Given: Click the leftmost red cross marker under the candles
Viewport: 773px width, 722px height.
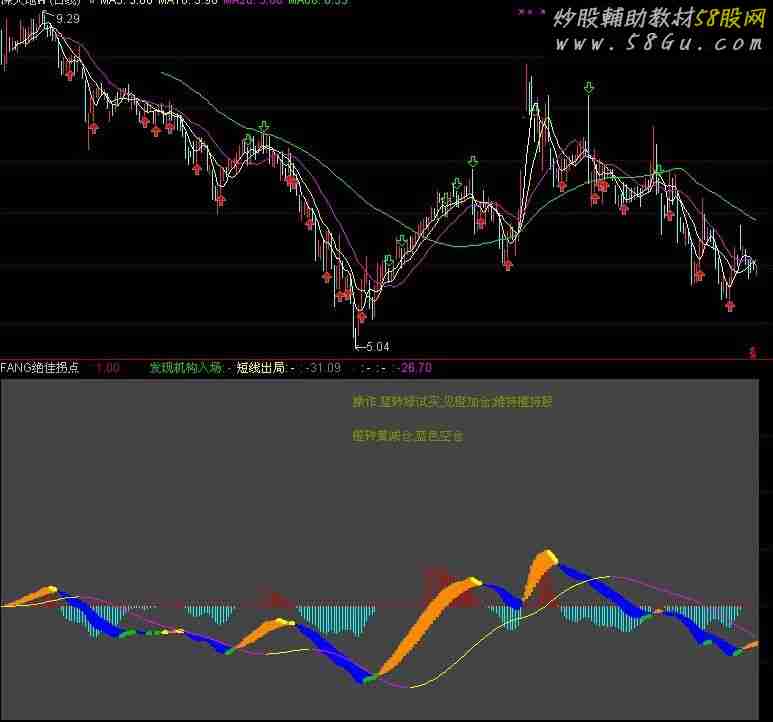Looking at the screenshot, I should point(68,70).
